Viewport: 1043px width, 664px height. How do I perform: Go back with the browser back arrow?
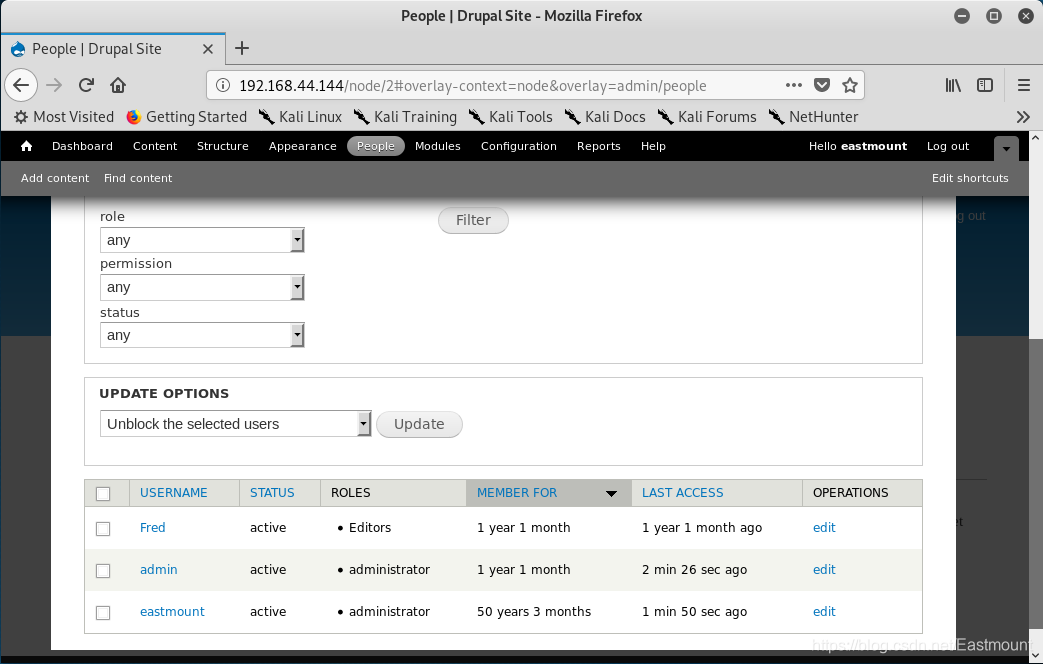[21, 85]
